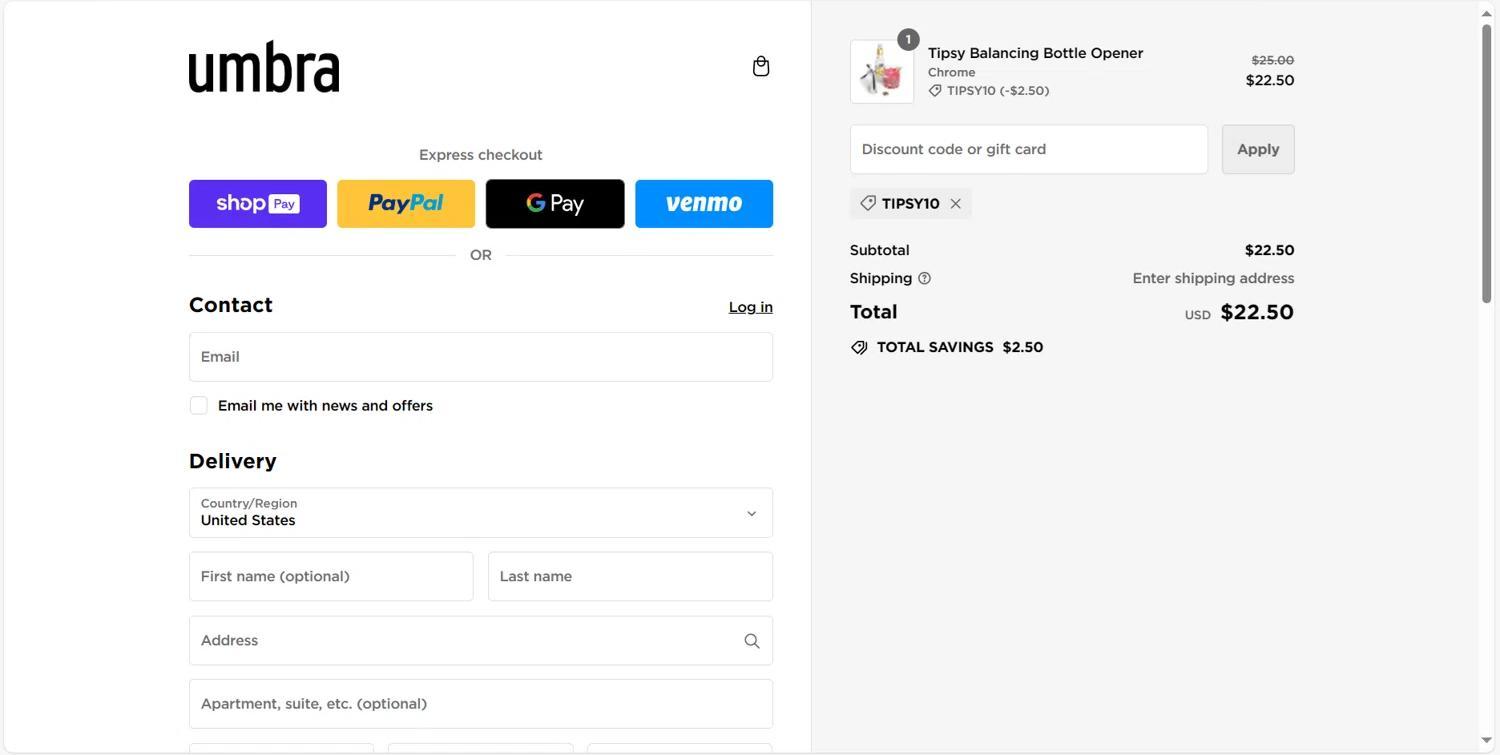Click the TIPSY10 (-$2.50) line item discount

(x=989, y=91)
